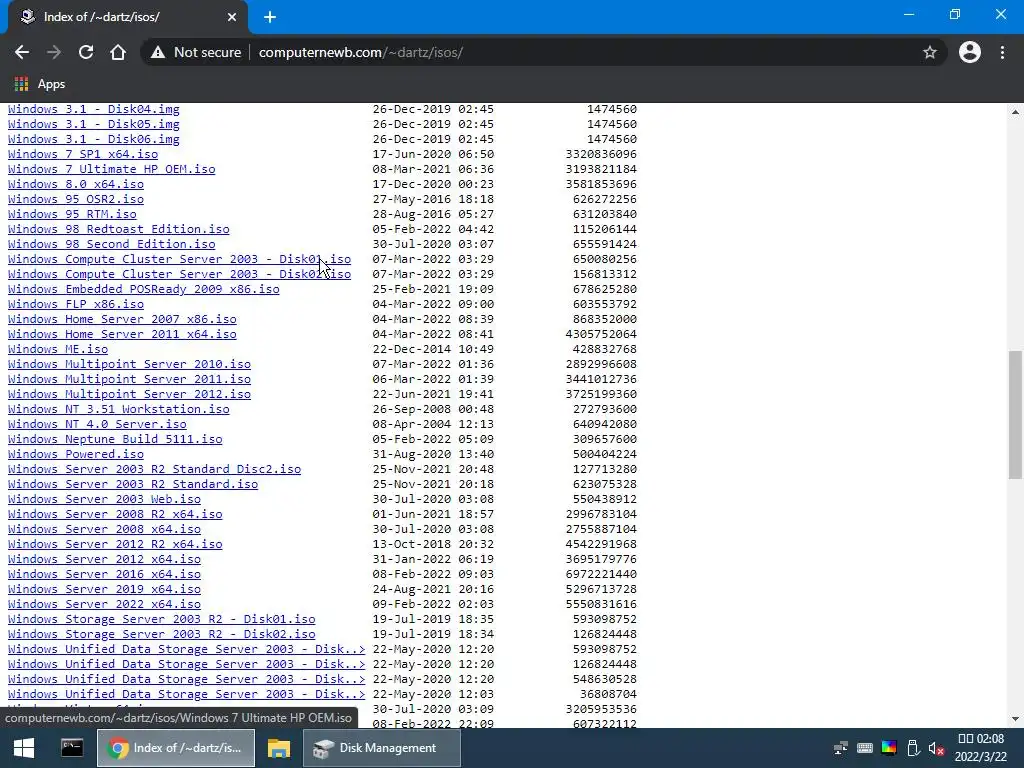Click the Not secure warning icon

[x=157, y=52]
